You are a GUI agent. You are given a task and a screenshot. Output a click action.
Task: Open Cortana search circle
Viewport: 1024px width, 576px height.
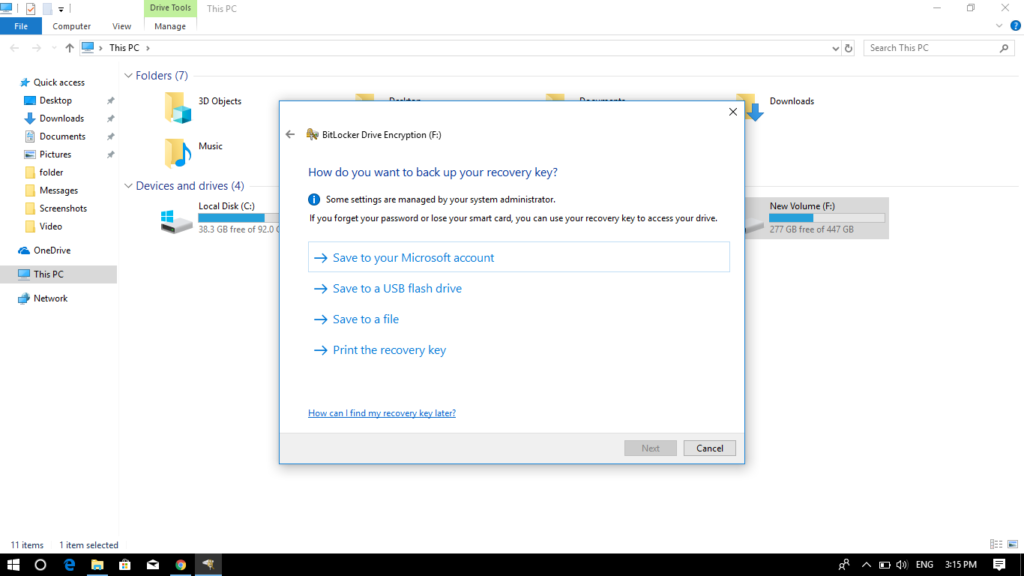[40, 565]
